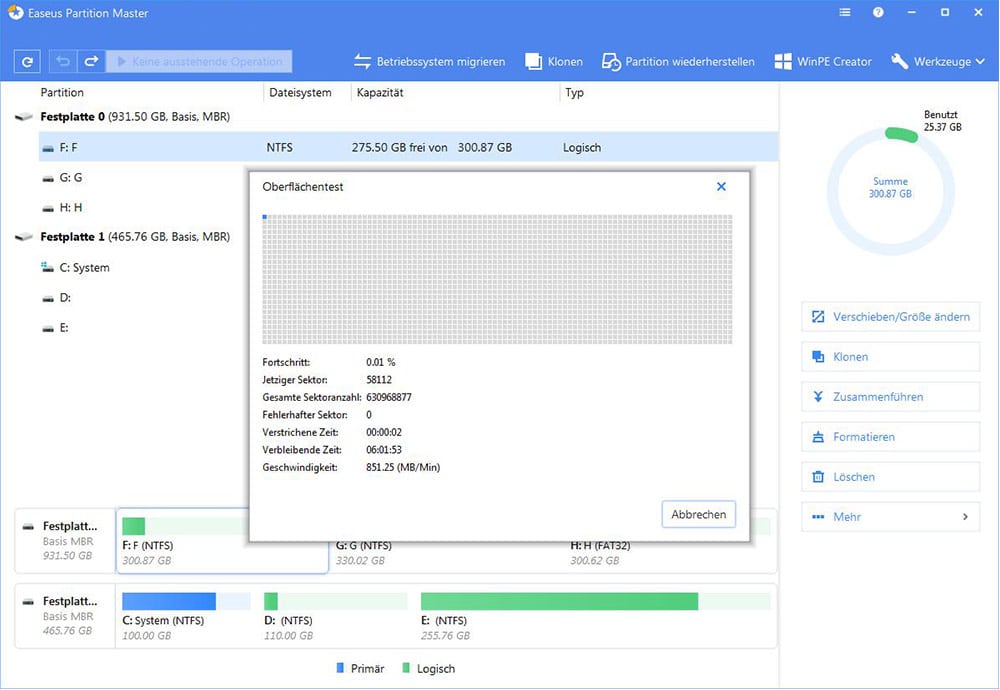Open Partition wiederherstellen
Screen dimensions: 1000x690
[678, 62]
